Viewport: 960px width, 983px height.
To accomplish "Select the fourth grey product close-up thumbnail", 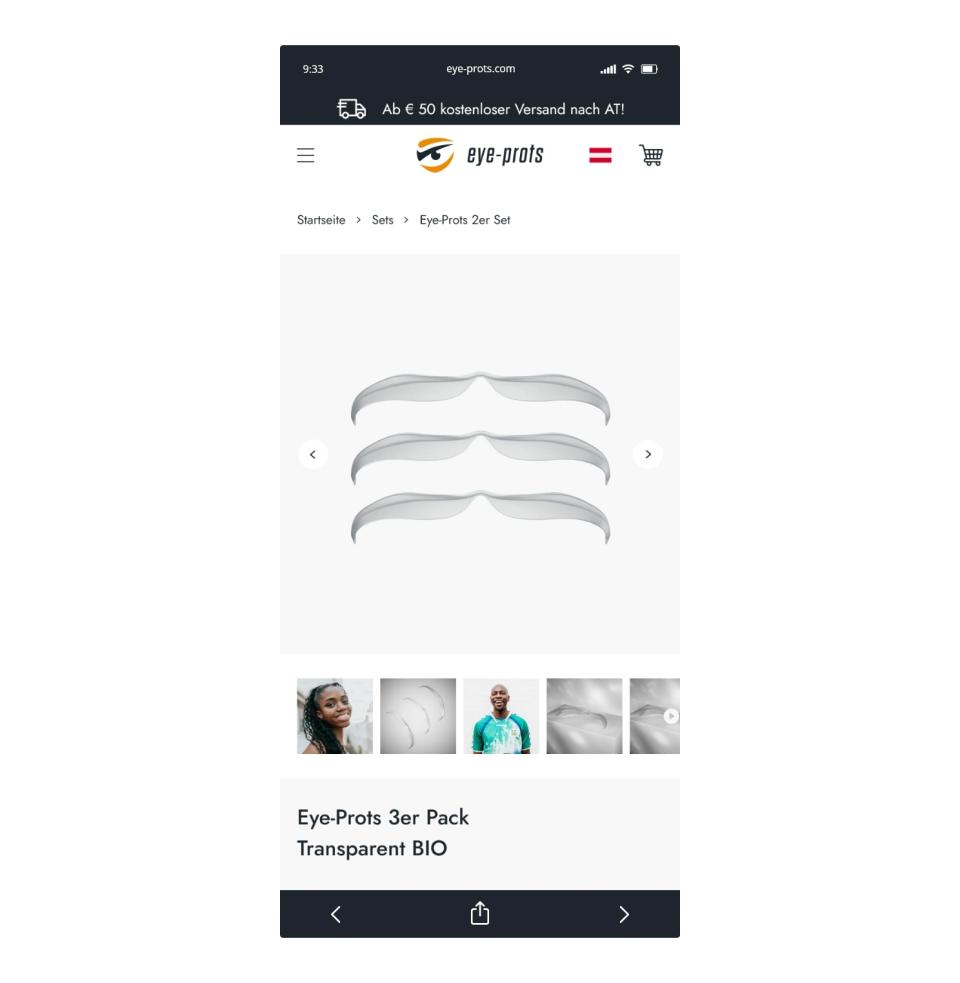I will tap(584, 716).
